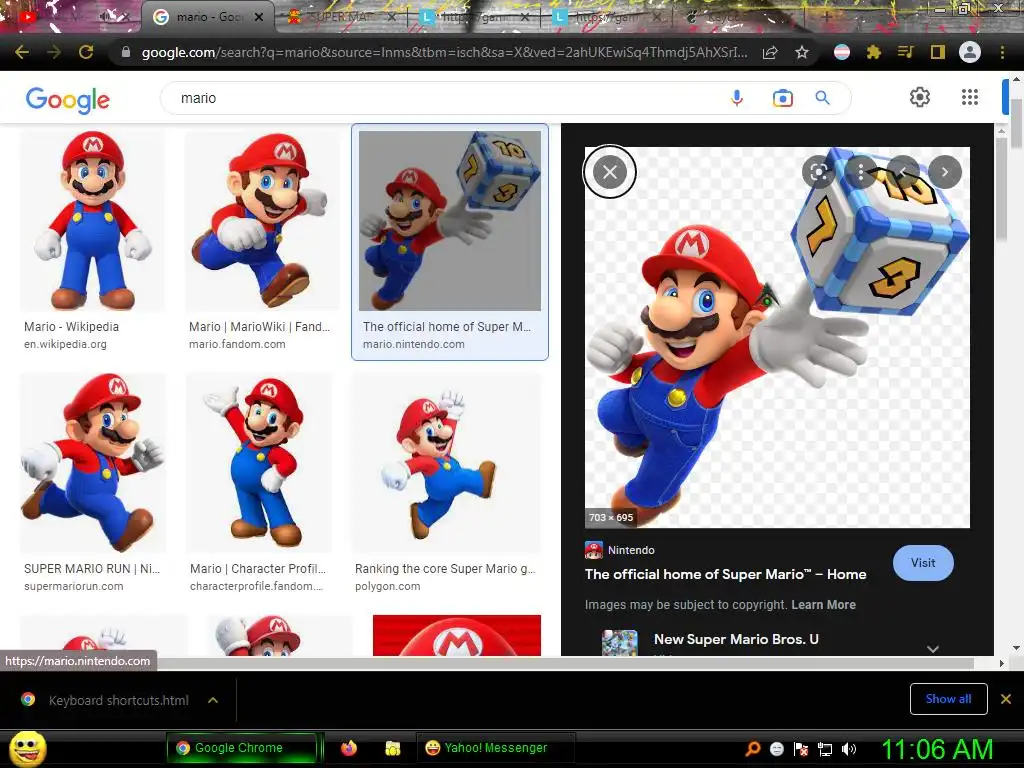Click en.wikipedia.org source link
This screenshot has width=1024, height=768.
[x=65, y=344]
